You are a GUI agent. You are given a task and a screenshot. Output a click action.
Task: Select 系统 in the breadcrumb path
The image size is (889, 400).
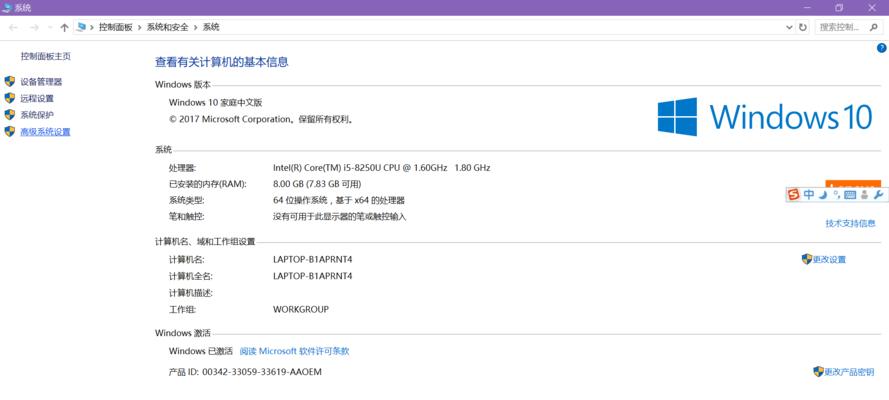pos(211,27)
